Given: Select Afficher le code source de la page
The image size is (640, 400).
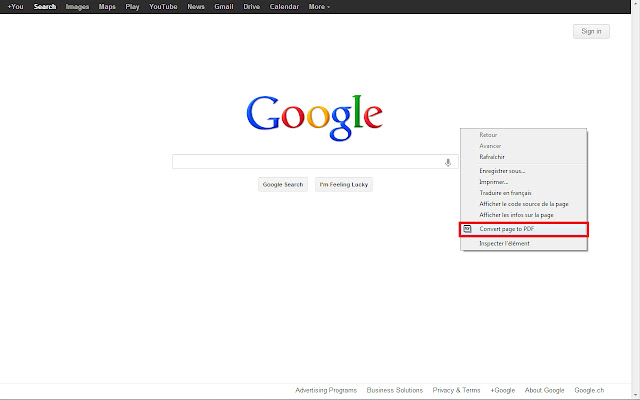Looking at the screenshot, I should tap(524, 204).
